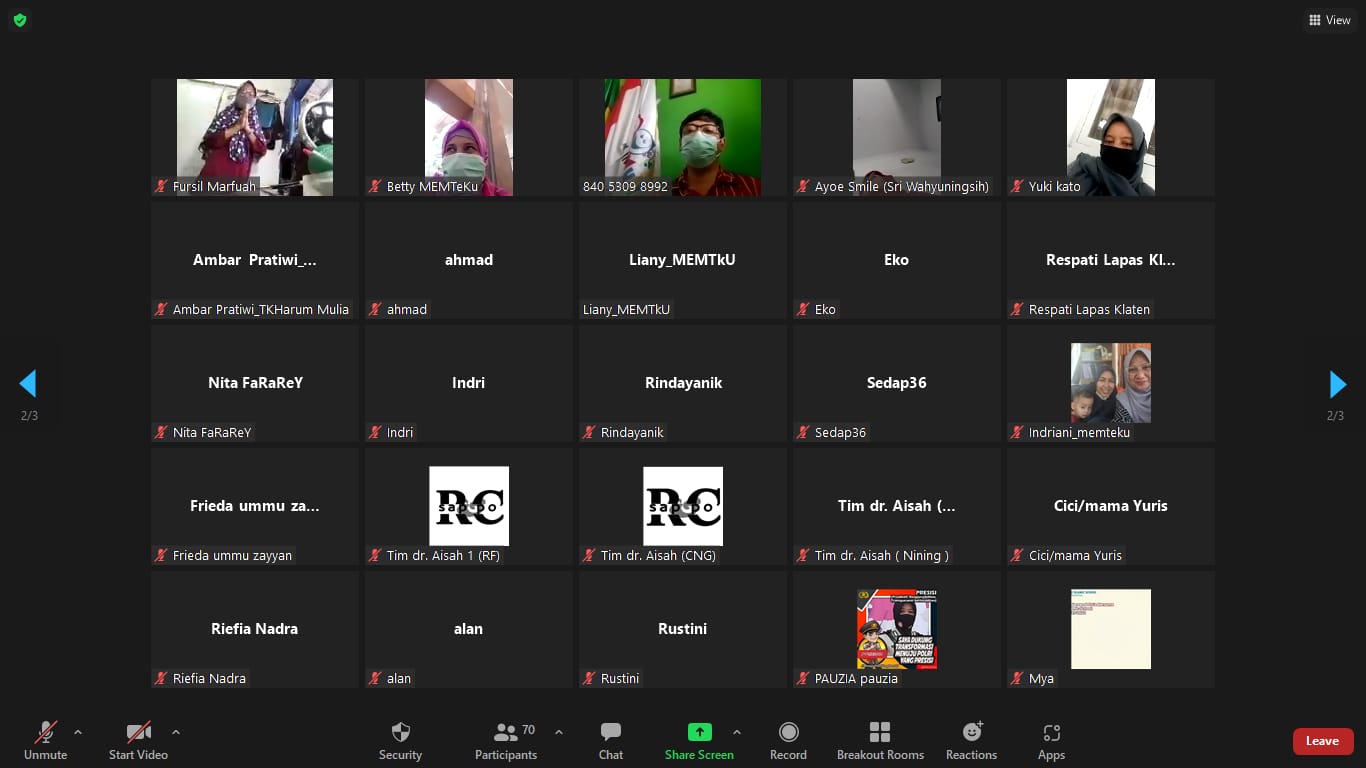Leave the meeting
This screenshot has height=768, width=1366.
[1322, 741]
